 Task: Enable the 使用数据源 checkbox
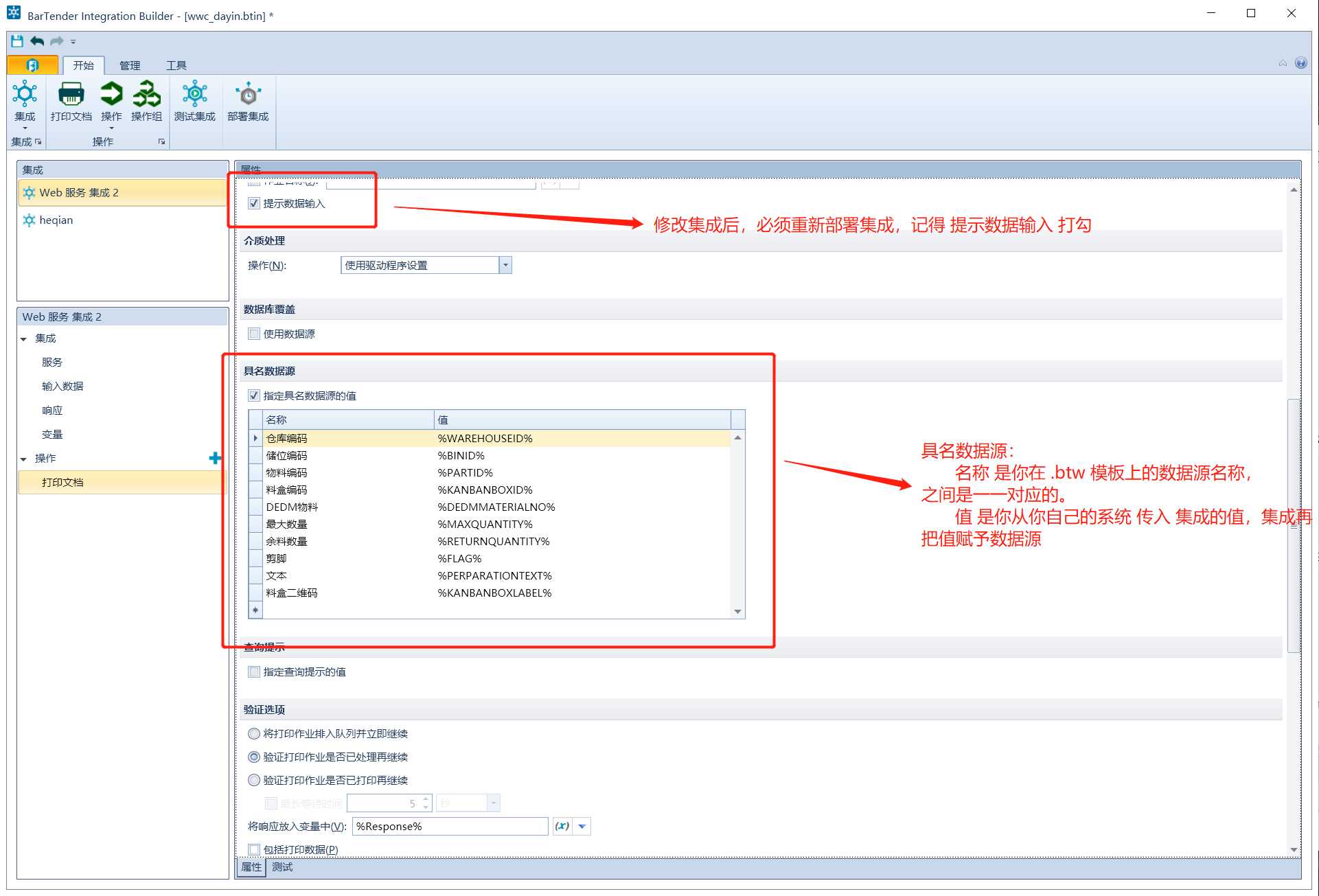click(x=254, y=334)
